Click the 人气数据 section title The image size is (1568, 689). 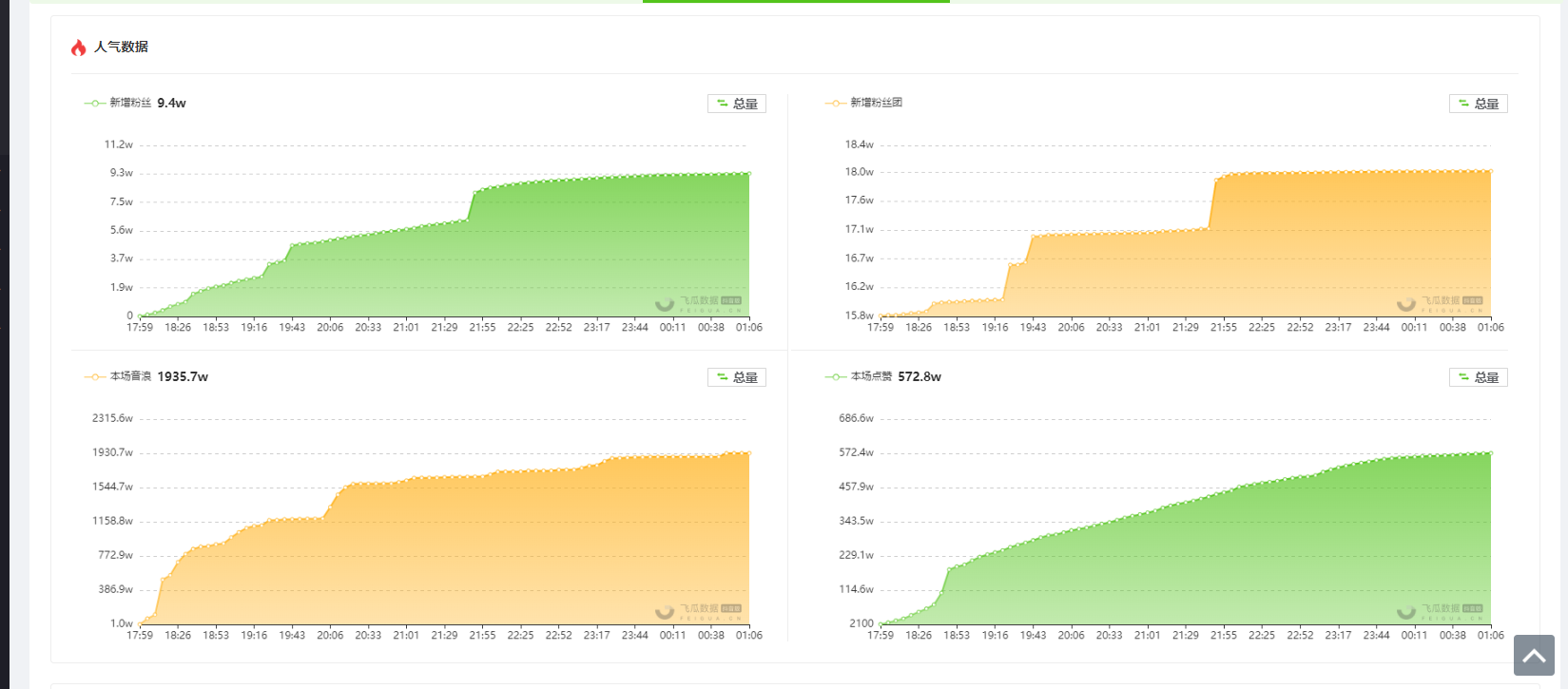[121, 47]
